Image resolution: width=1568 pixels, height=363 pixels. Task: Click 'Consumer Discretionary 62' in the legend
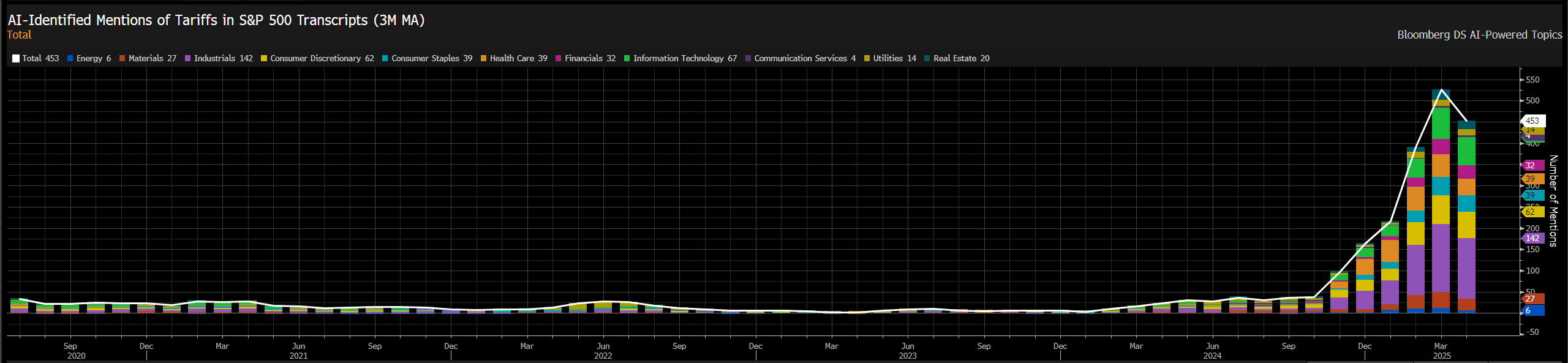322,59
